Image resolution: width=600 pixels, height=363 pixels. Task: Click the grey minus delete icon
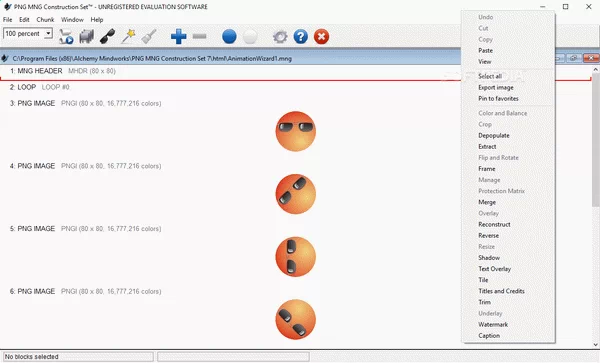(199, 37)
